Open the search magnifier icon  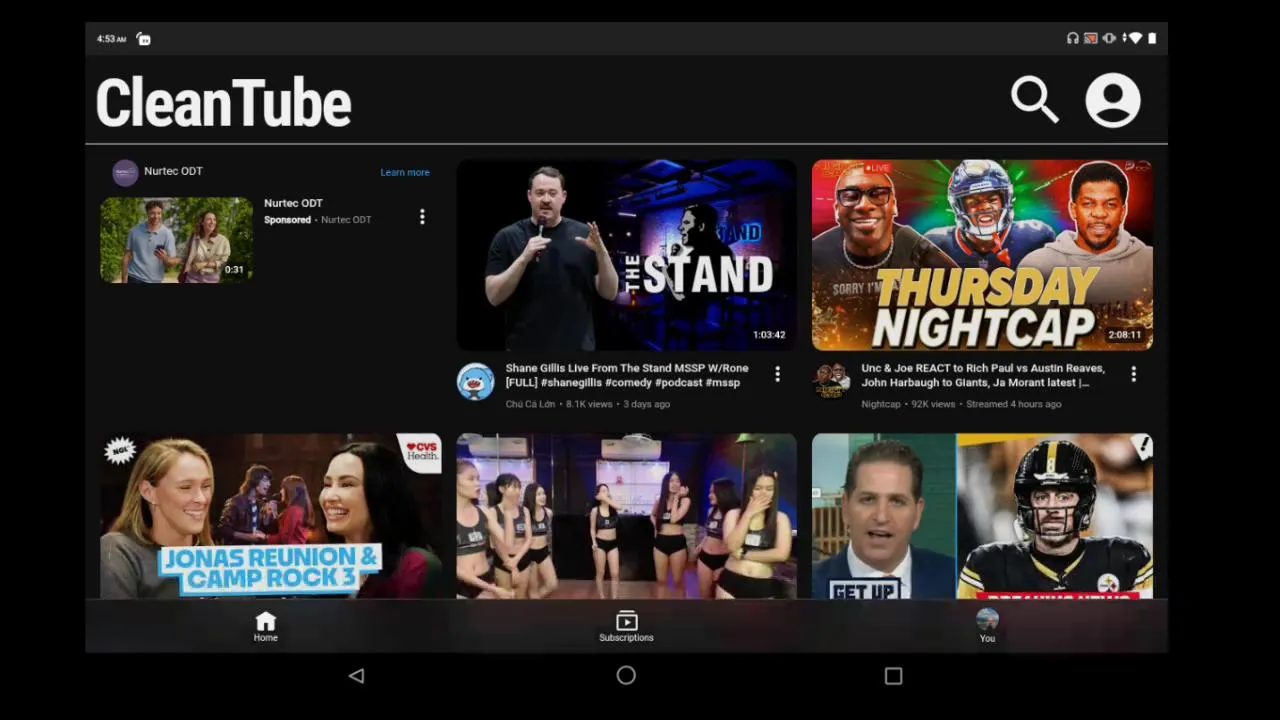(1034, 100)
